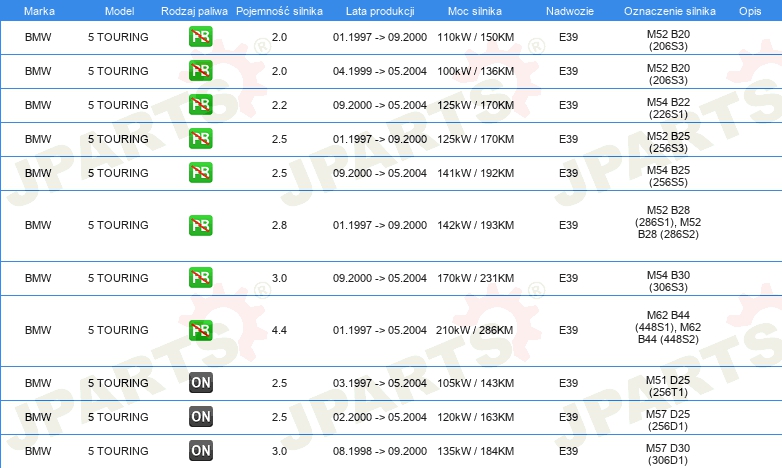Select the petrol fuel icon in the M54 B22 row

point(200,105)
